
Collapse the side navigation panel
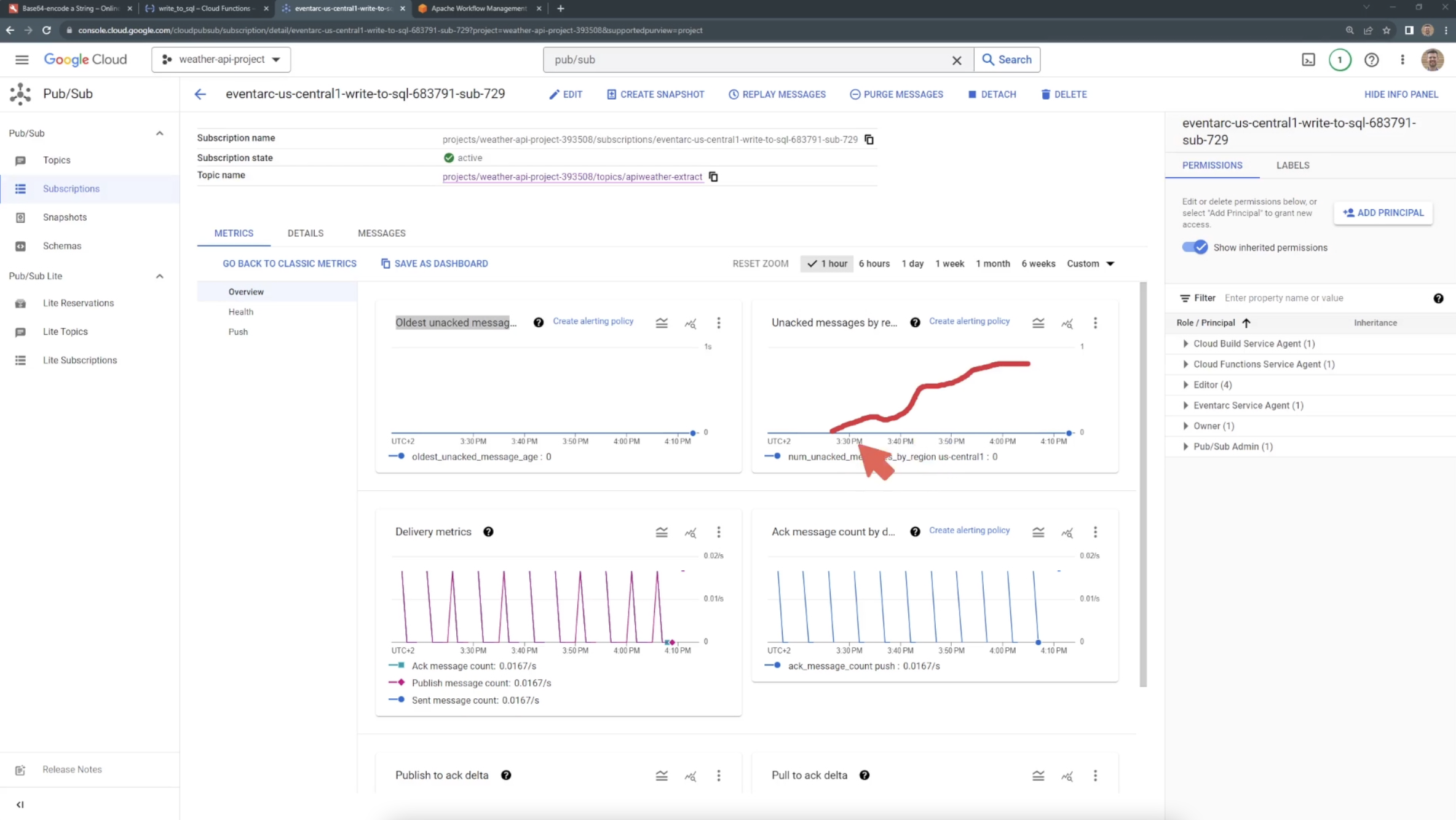point(20,804)
